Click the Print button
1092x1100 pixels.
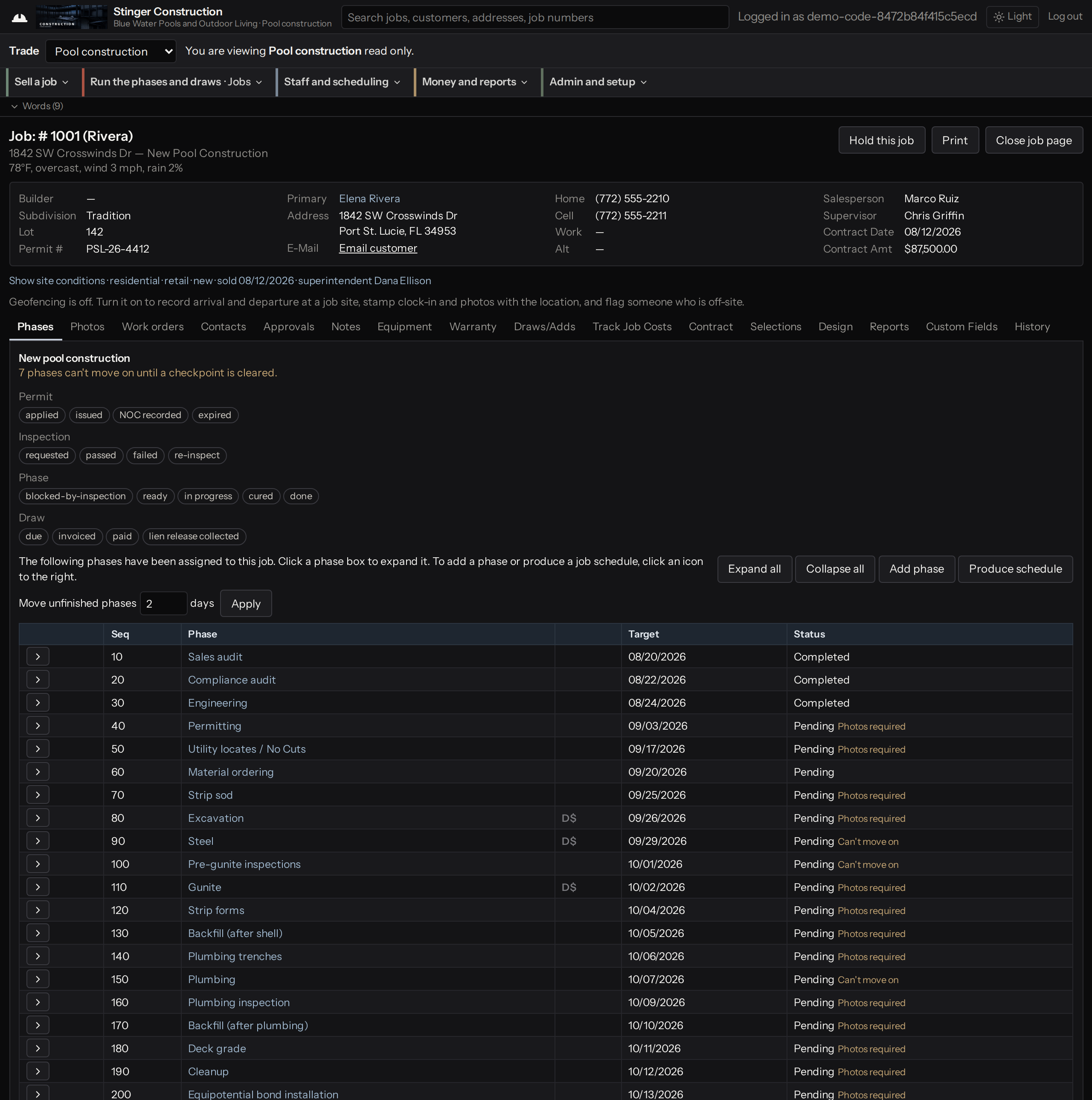pyautogui.click(x=954, y=140)
